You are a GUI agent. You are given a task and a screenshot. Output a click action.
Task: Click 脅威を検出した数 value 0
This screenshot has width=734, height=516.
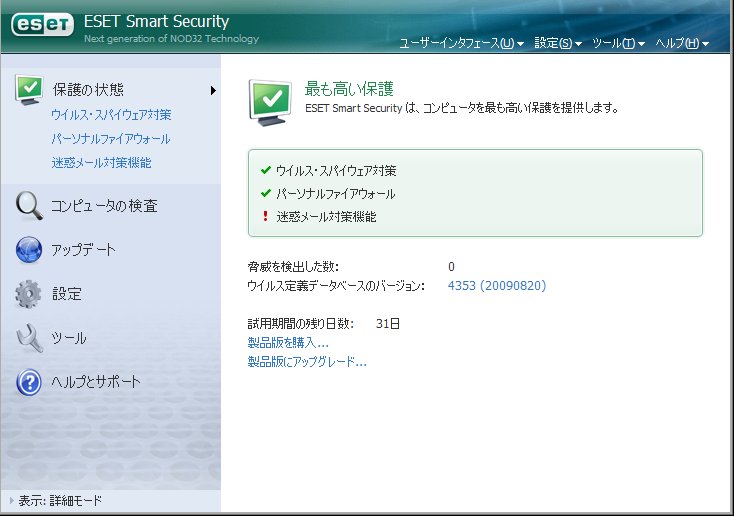451,266
